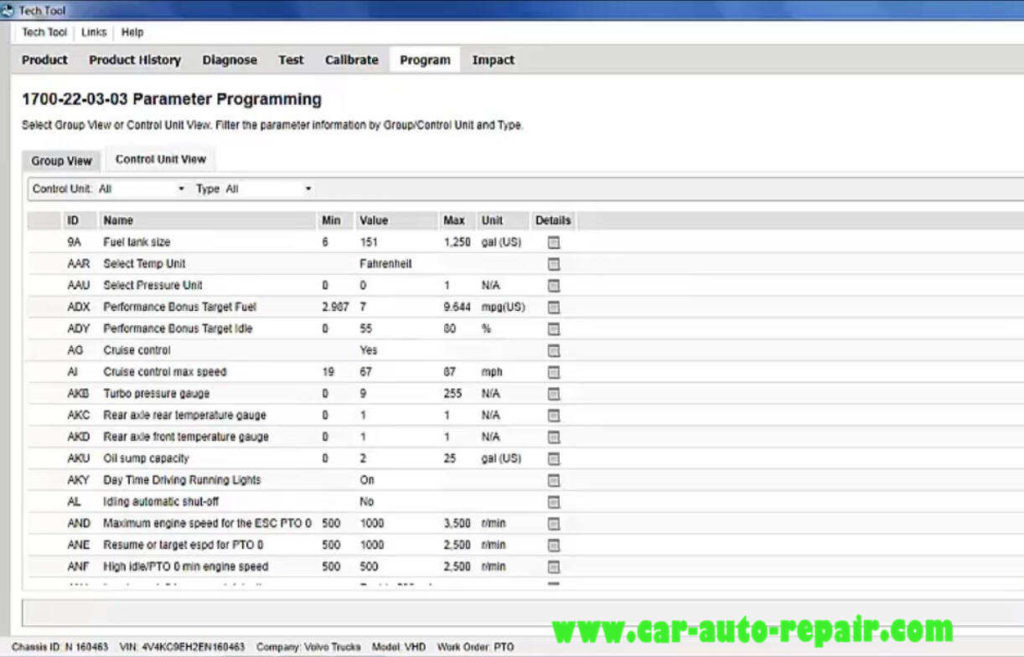Open the Calibrate tab
1024x657 pixels.
click(351, 60)
